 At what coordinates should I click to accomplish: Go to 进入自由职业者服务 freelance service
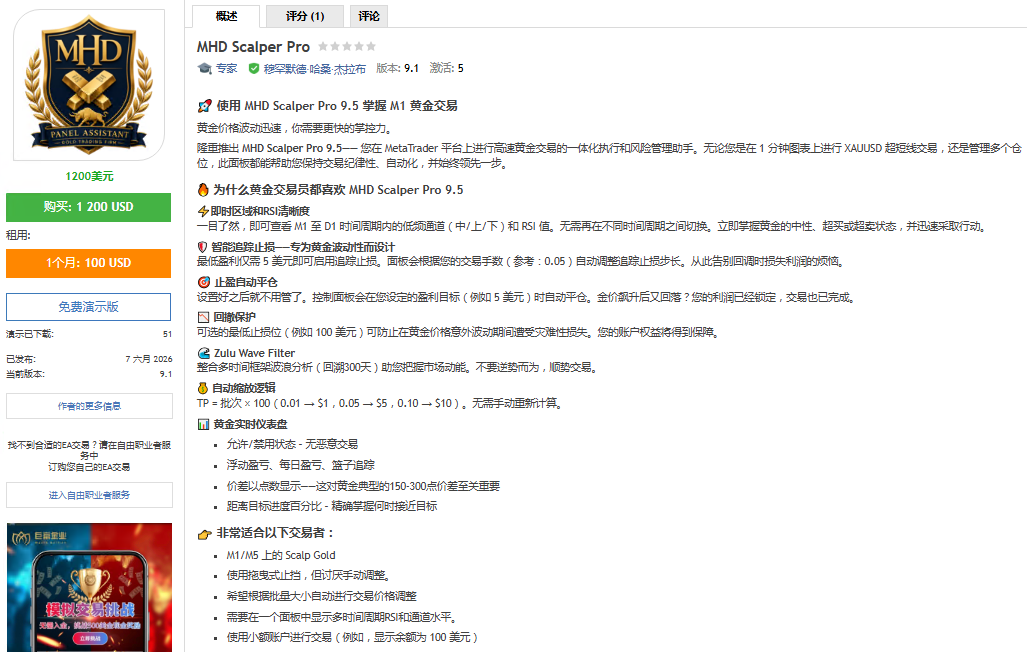[x=89, y=495]
